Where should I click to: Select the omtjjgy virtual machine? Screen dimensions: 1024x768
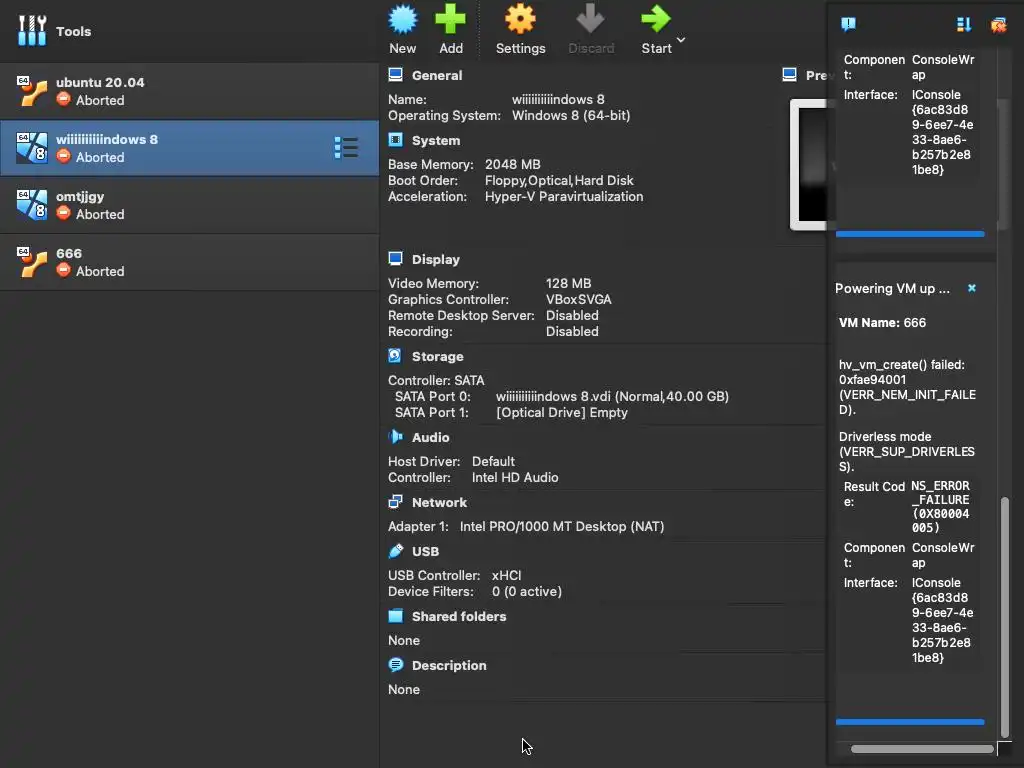pos(189,205)
